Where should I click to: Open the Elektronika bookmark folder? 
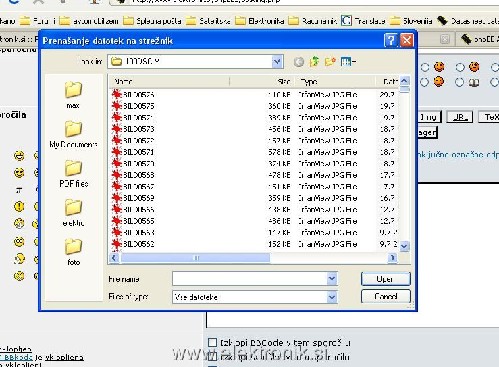(260, 21)
